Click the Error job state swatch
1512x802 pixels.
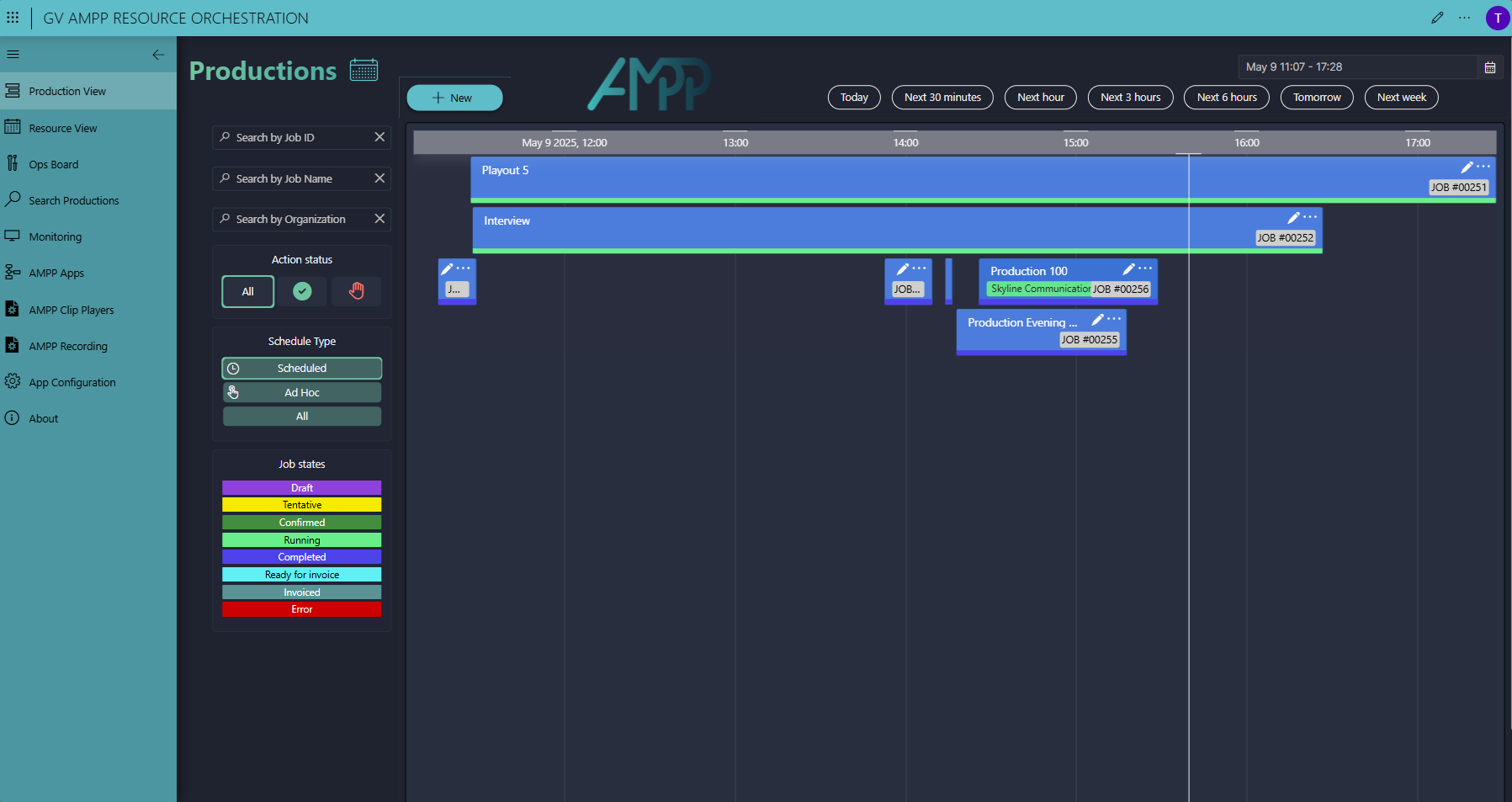(302, 609)
